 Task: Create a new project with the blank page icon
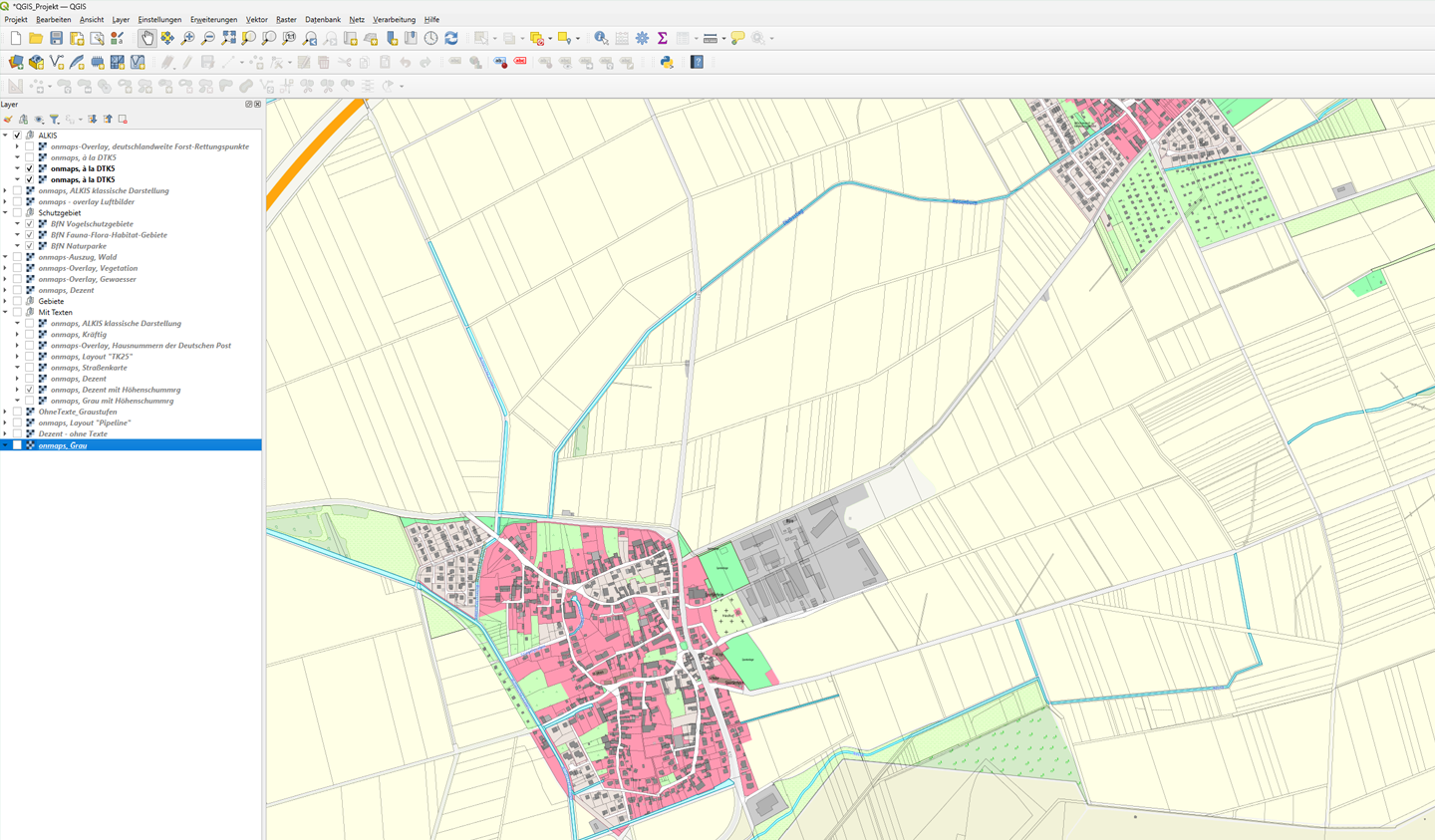click(15, 38)
